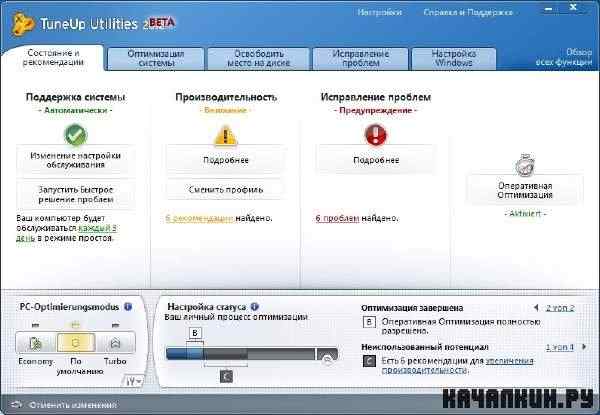
Task: Enable Economy mode
Action: click(x=36, y=343)
